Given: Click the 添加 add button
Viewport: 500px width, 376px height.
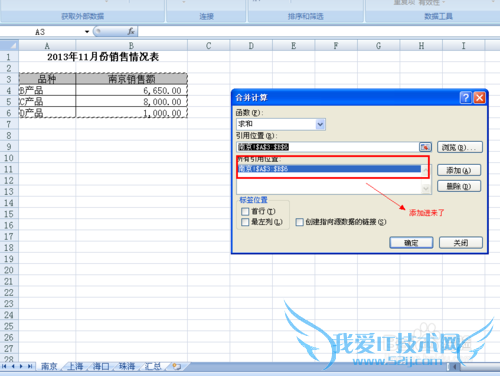Looking at the screenshot, I should click(459, 170).
